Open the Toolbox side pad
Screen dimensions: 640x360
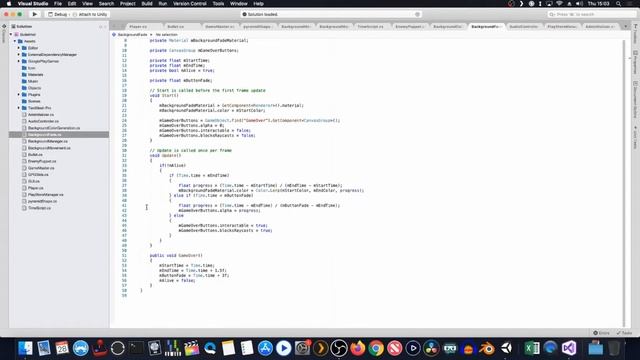point(636,35)
